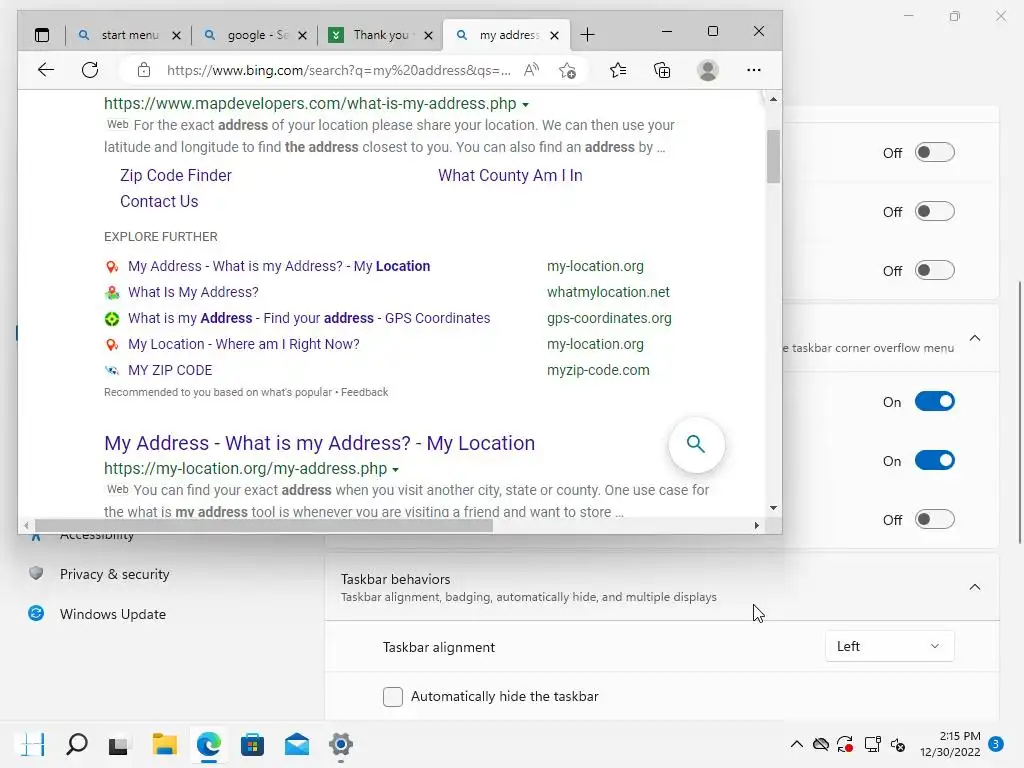Collapse the taskbar corner overflow section
1024x768 pixels.
pyautogui.click(x=975, y=338)
